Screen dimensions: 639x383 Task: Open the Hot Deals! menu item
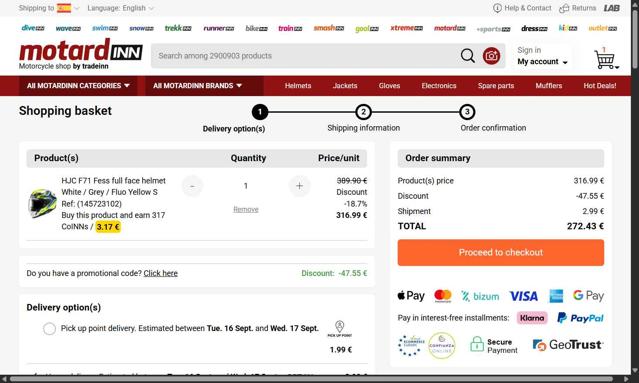pyautogui.click(x=599, y=86)
